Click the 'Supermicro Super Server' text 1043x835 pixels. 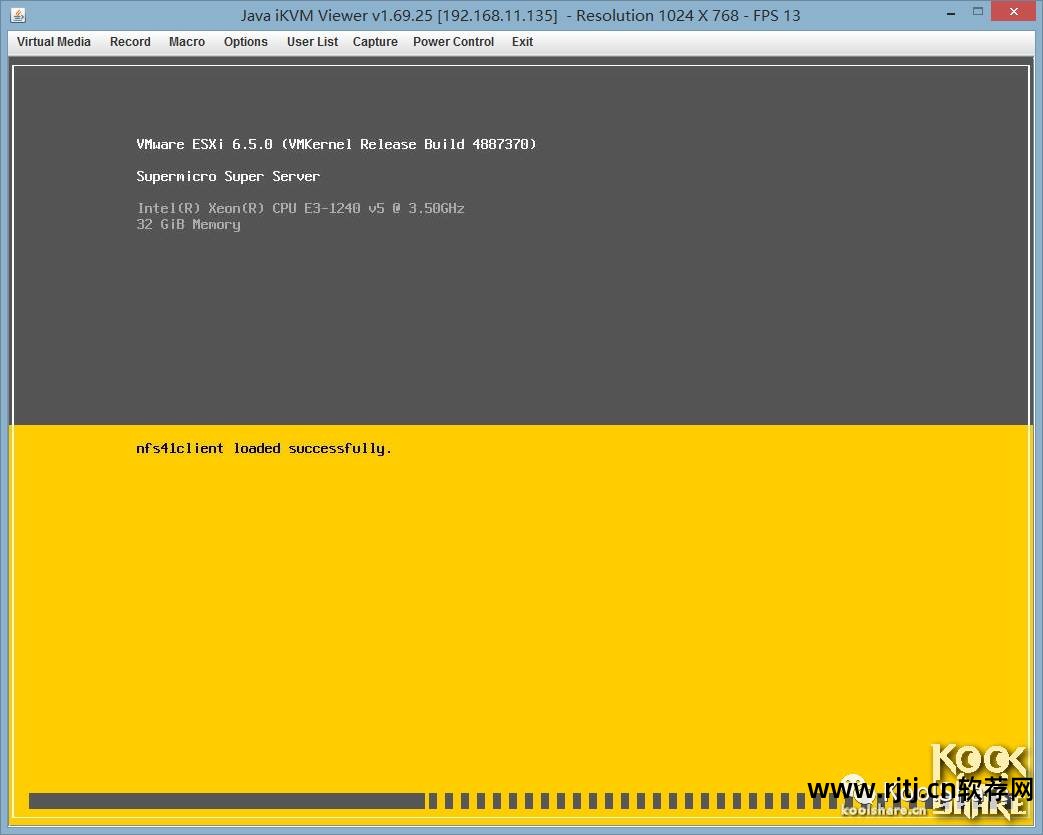[x=228, y=176]
